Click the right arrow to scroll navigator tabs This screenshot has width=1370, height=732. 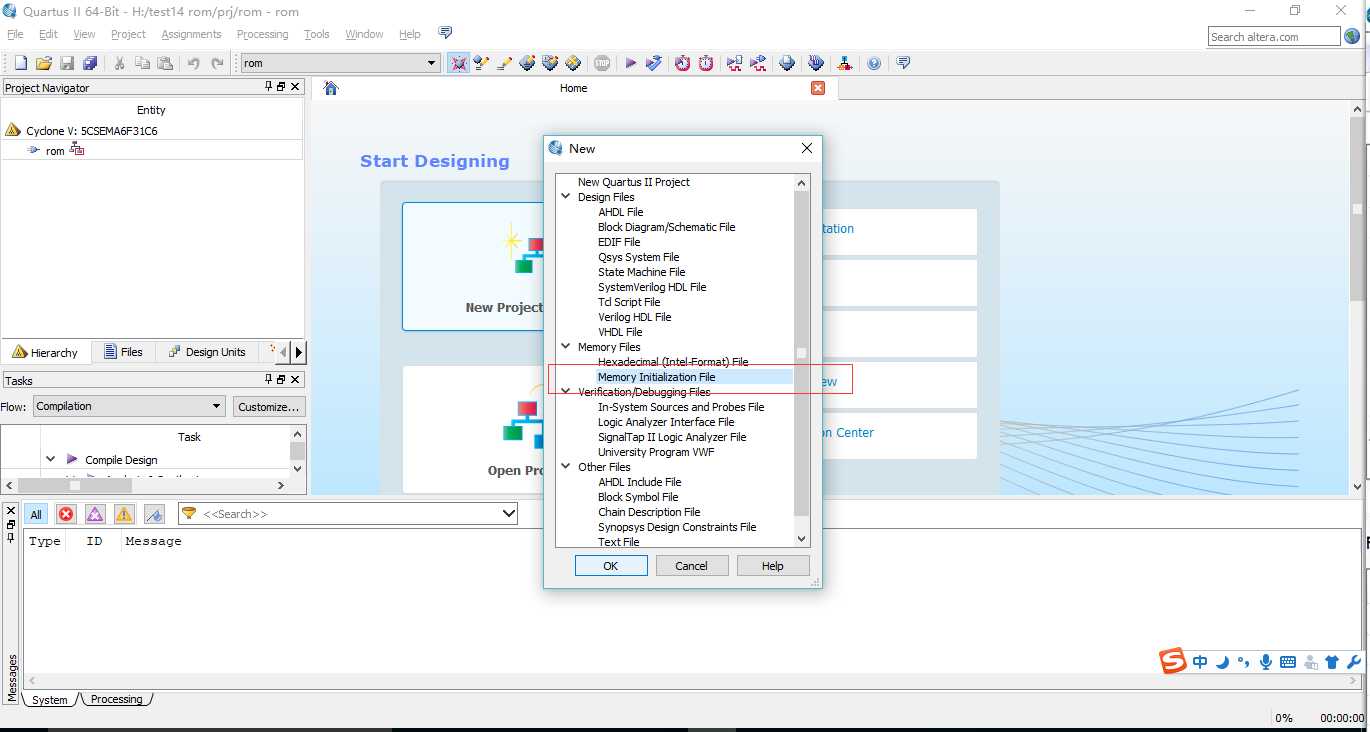(x=298, y=352)
